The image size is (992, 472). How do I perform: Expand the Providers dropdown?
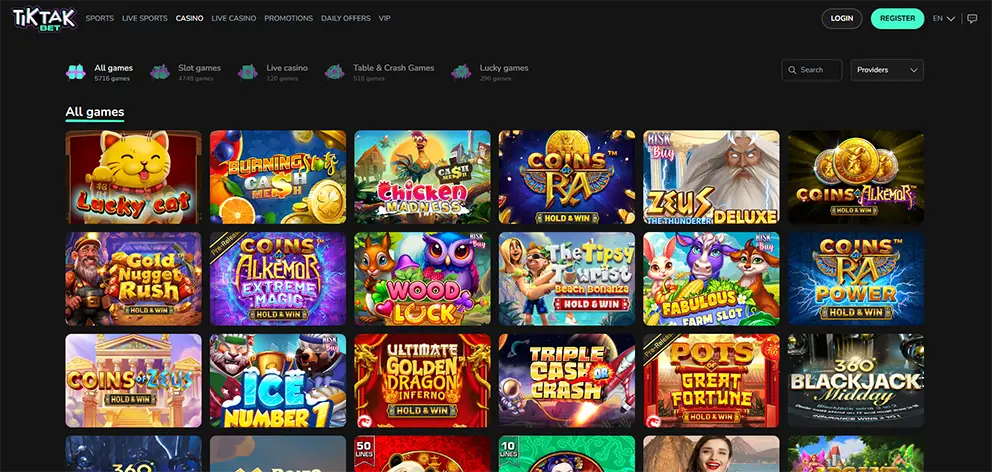click(x=887, y=70)
